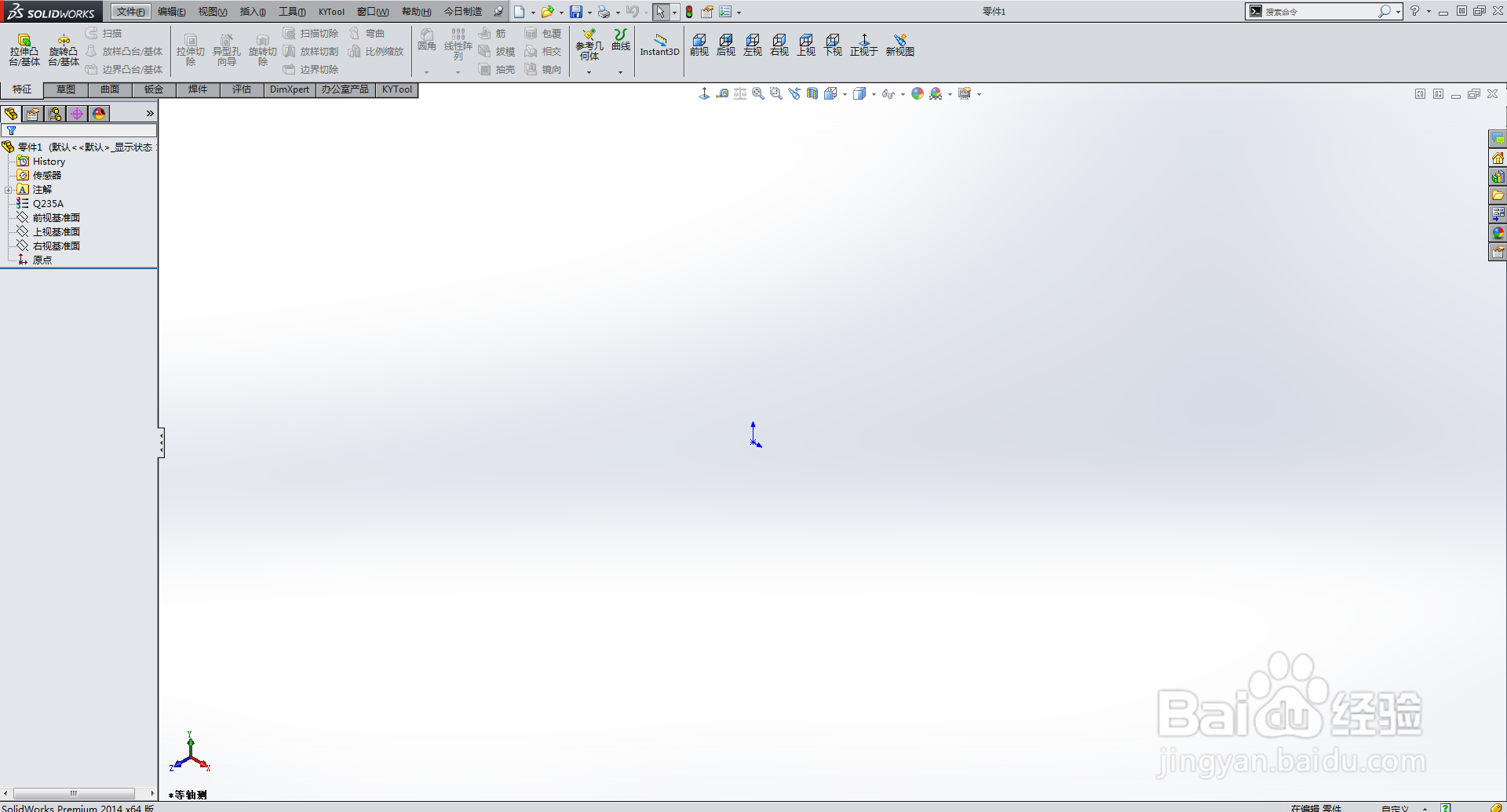Screen dimensions: 1507x812
Task: Click the Print icon
Action: (x=604, y=12)
